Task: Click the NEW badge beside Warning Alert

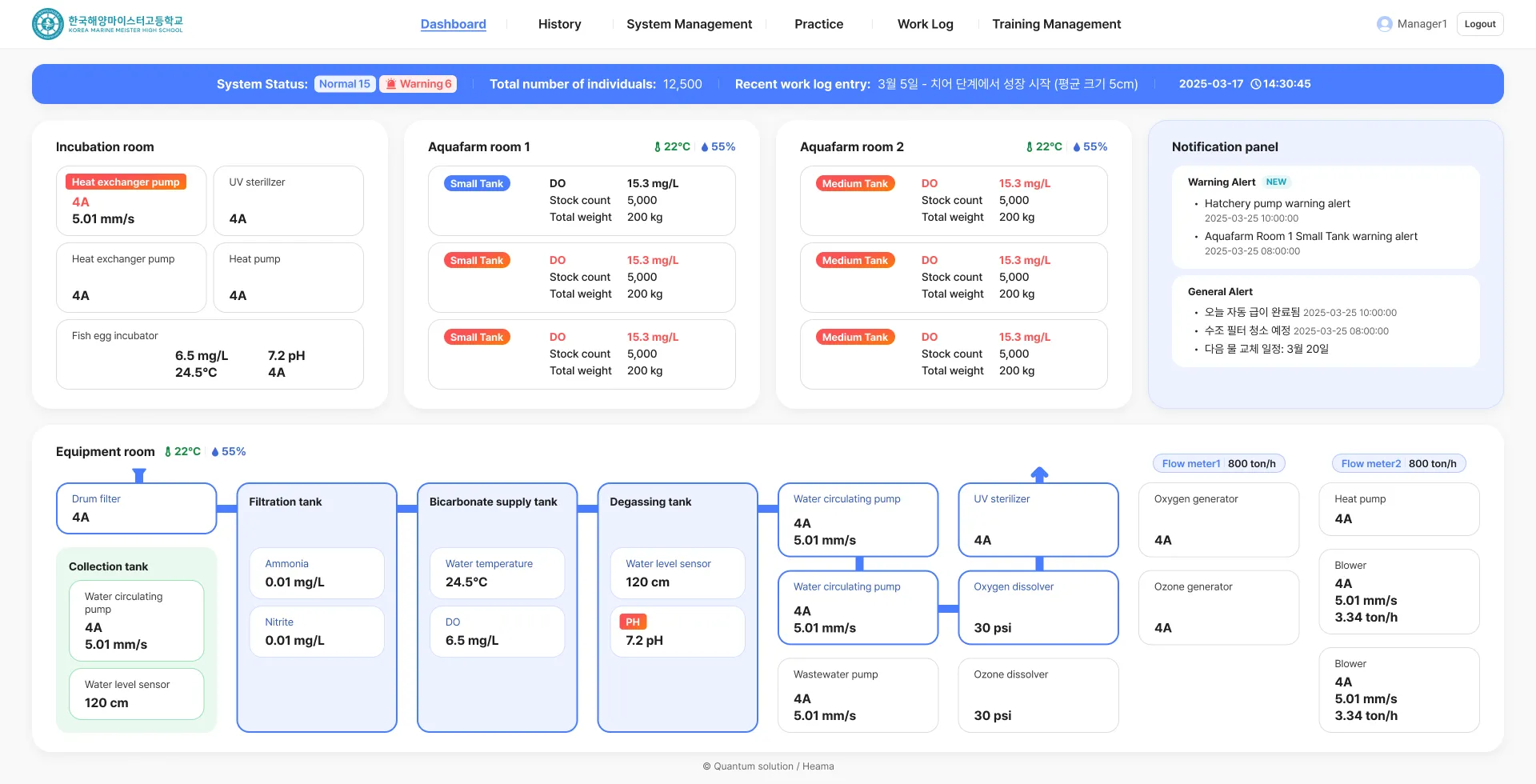Action: (1276, 182)
